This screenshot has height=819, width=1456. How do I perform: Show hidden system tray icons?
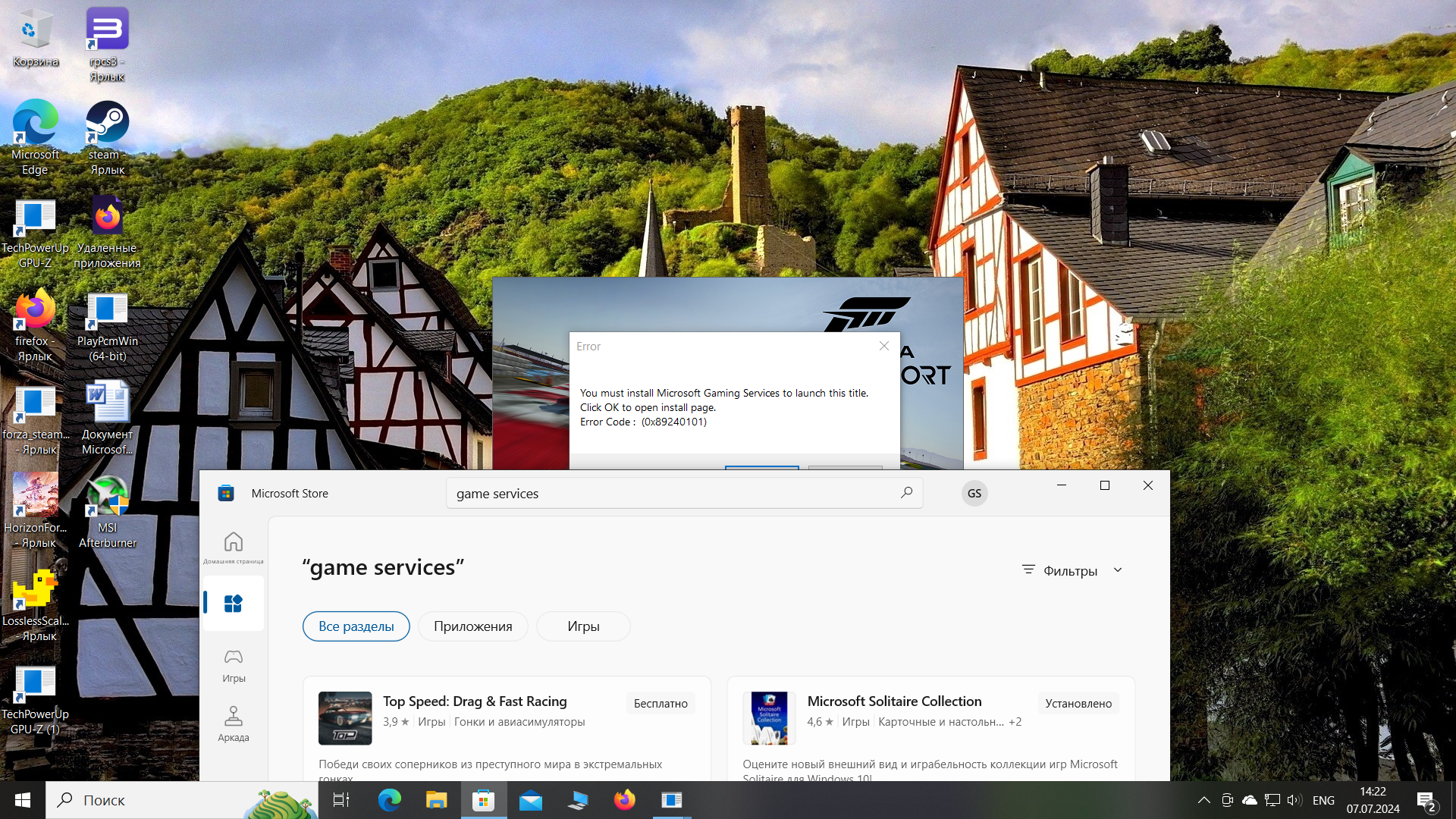tap(1203, 800)
